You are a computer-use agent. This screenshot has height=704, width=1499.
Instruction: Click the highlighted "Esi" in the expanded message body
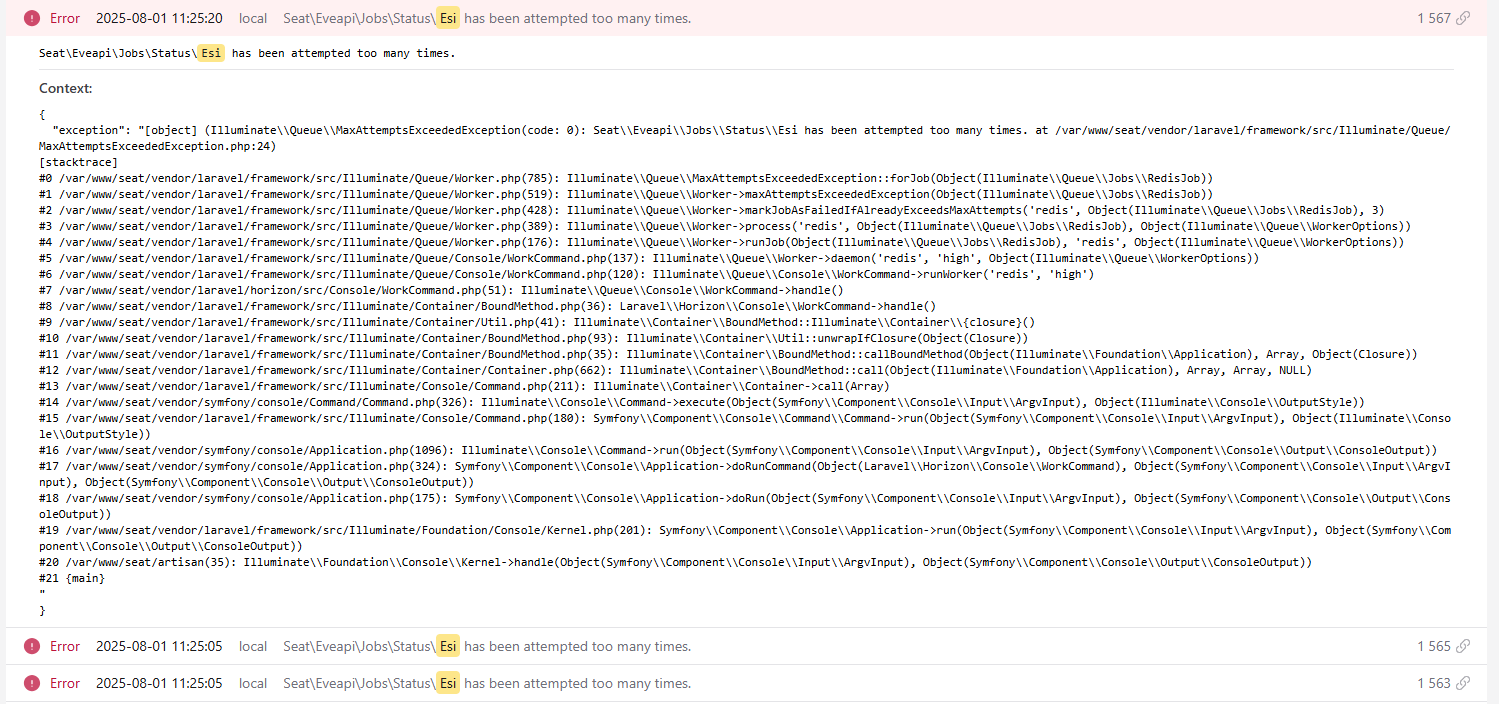click(x=210, y=53)
